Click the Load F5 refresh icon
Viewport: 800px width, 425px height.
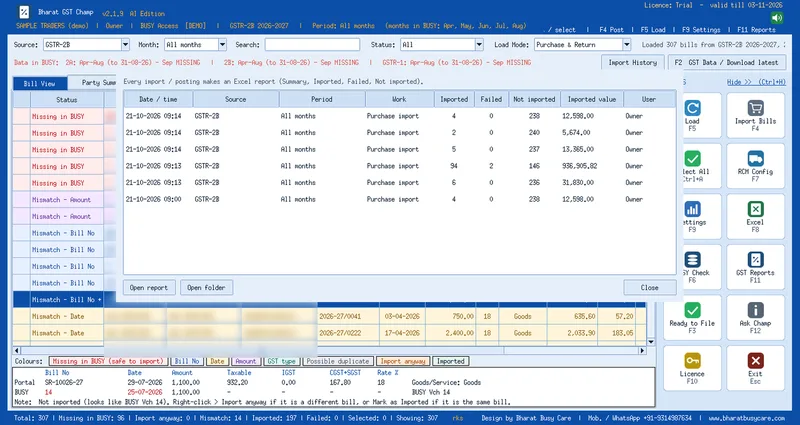pyautogui.click(x=692, y=108)
